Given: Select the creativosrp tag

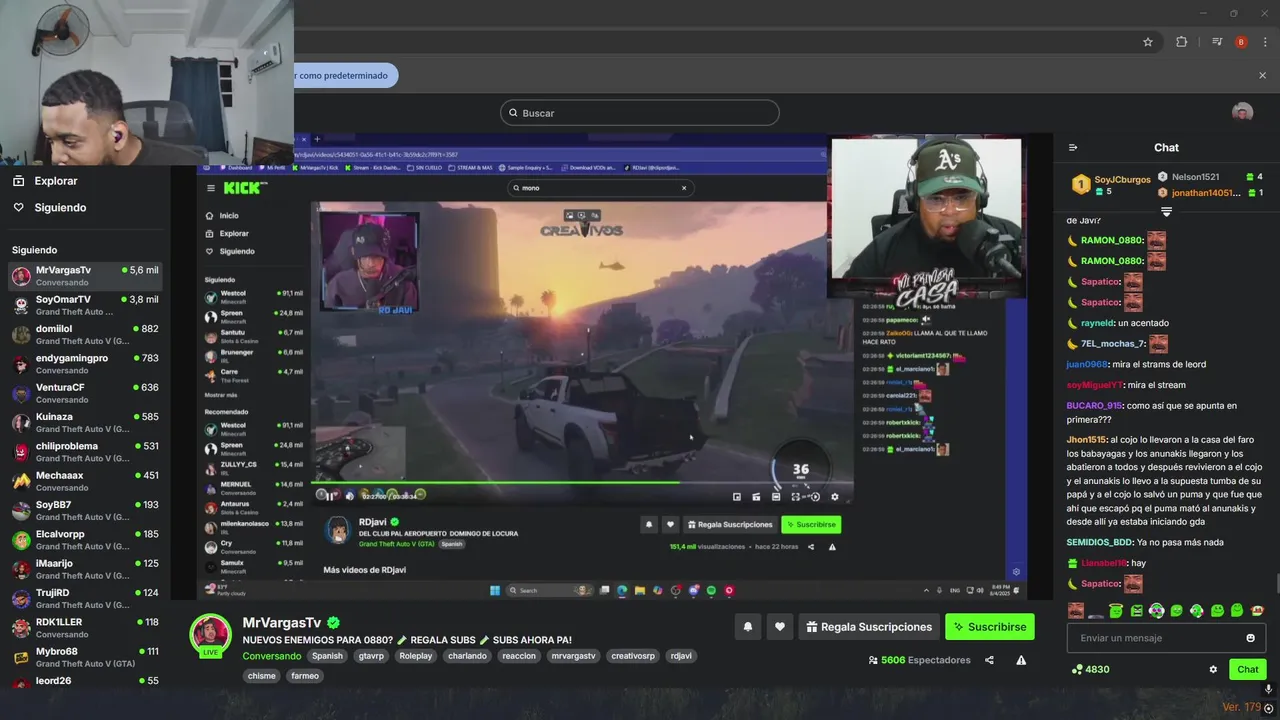Looking at the screenshot, I should 633,656.
